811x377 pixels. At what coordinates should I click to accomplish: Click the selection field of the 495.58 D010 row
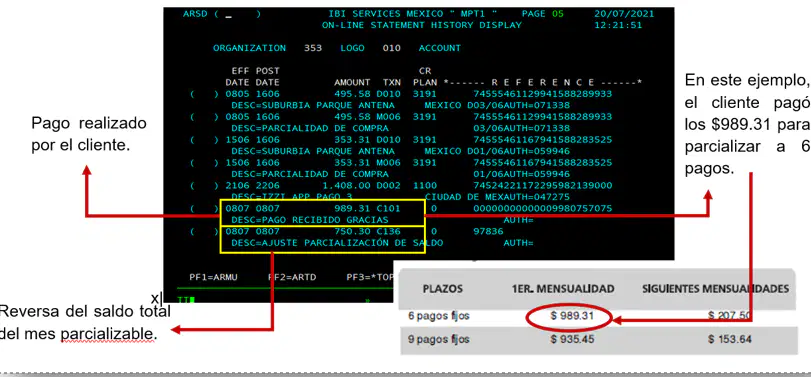[204, 94]
